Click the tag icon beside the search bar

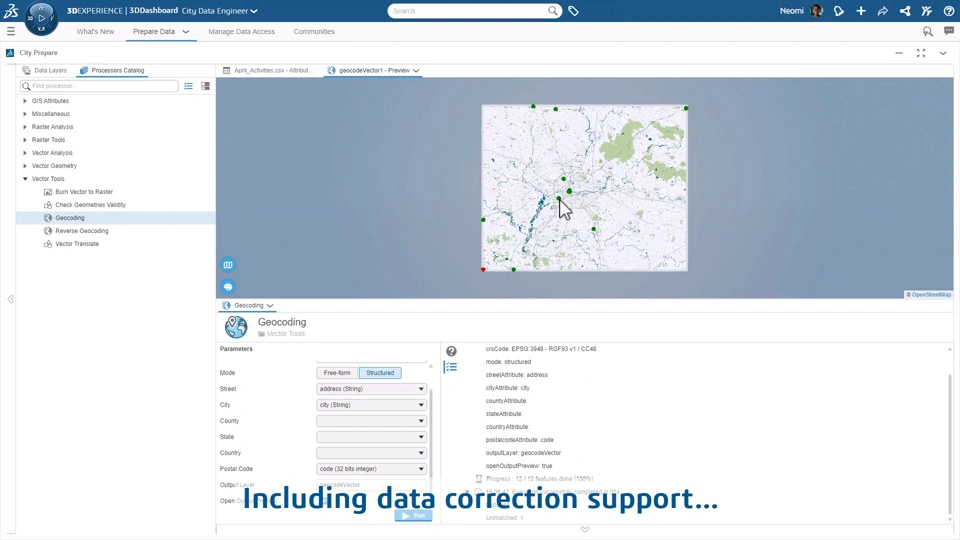573,11
